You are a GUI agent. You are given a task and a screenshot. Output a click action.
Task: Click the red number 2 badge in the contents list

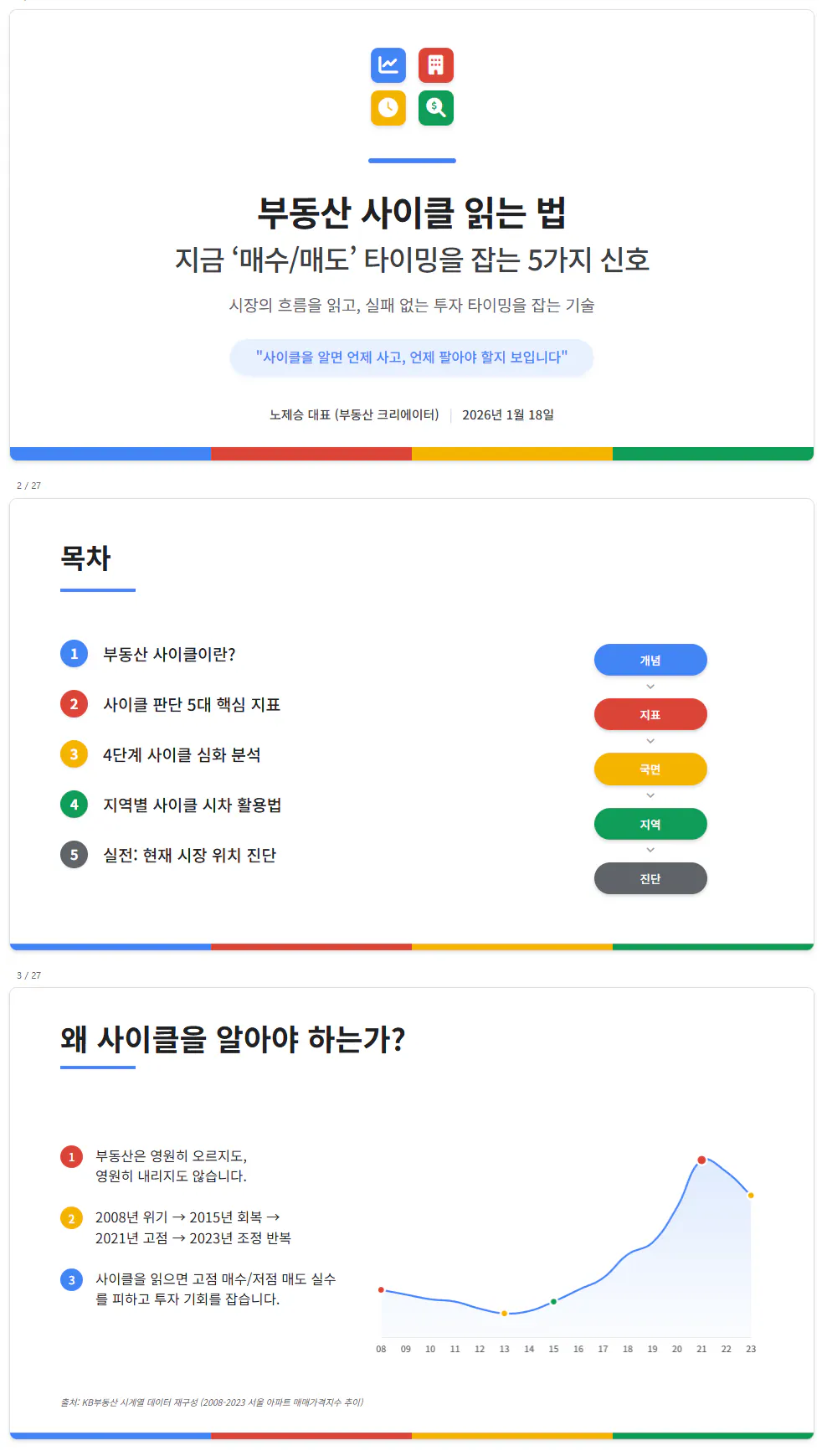(74, 704)
